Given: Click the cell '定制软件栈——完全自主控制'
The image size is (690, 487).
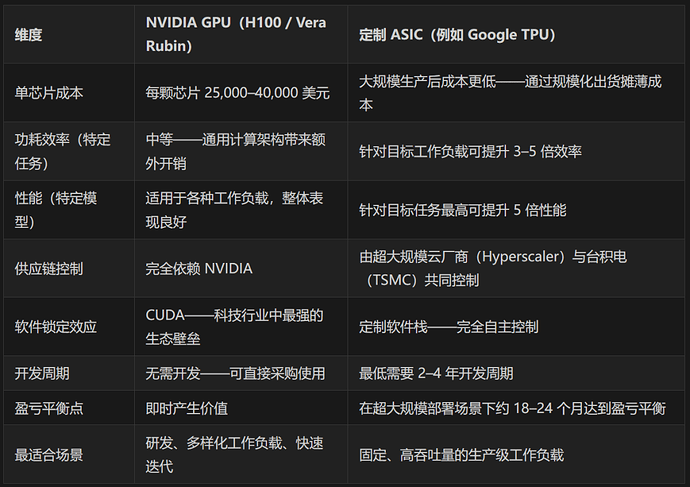Looking at the screenshot, I should 516,327.
